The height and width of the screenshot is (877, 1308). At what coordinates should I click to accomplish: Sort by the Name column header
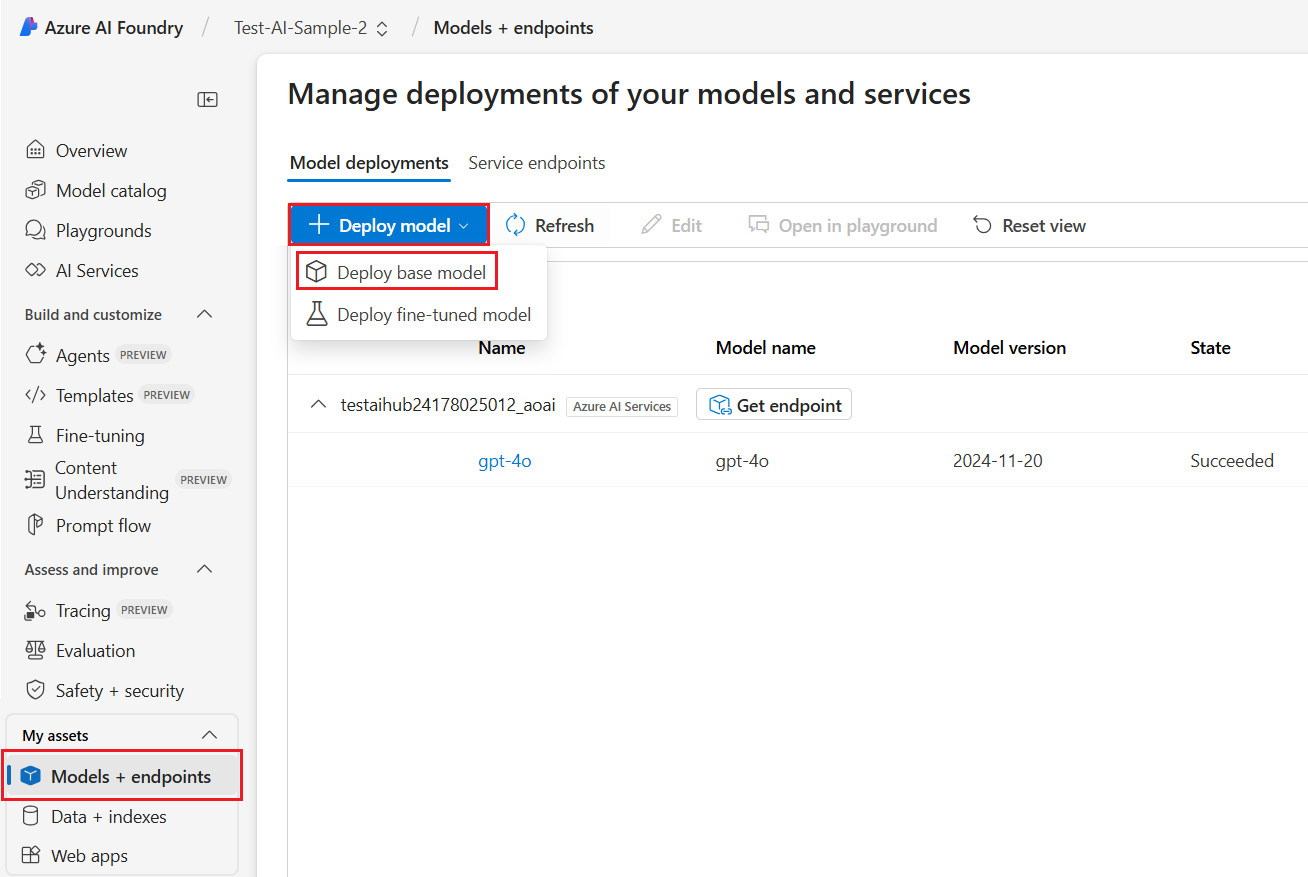coord(502,348)
